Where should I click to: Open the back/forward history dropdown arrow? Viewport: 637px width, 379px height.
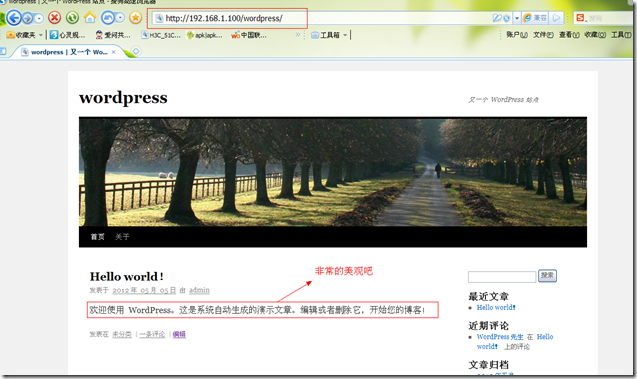pos(39,18)
